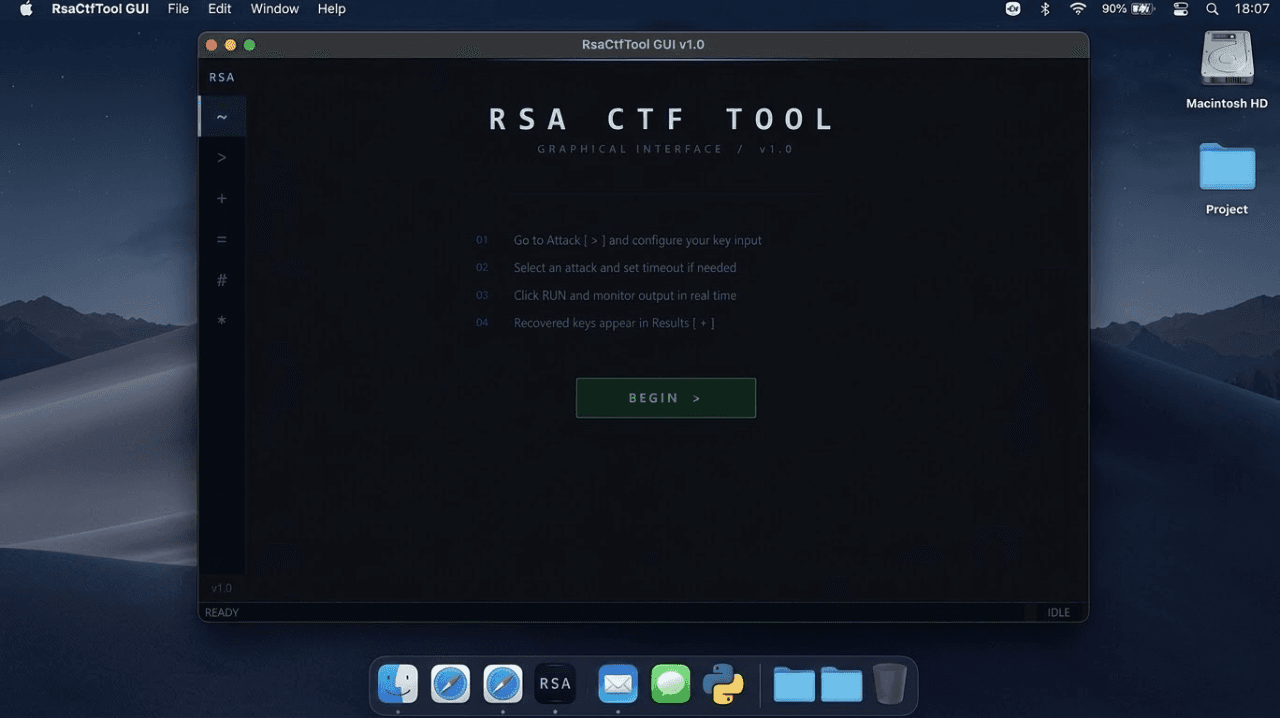Image resolution: width=1280 pixels, height=718 pixels.
Task: Click the = sidebar panel icon
Action: click(221, 239)
